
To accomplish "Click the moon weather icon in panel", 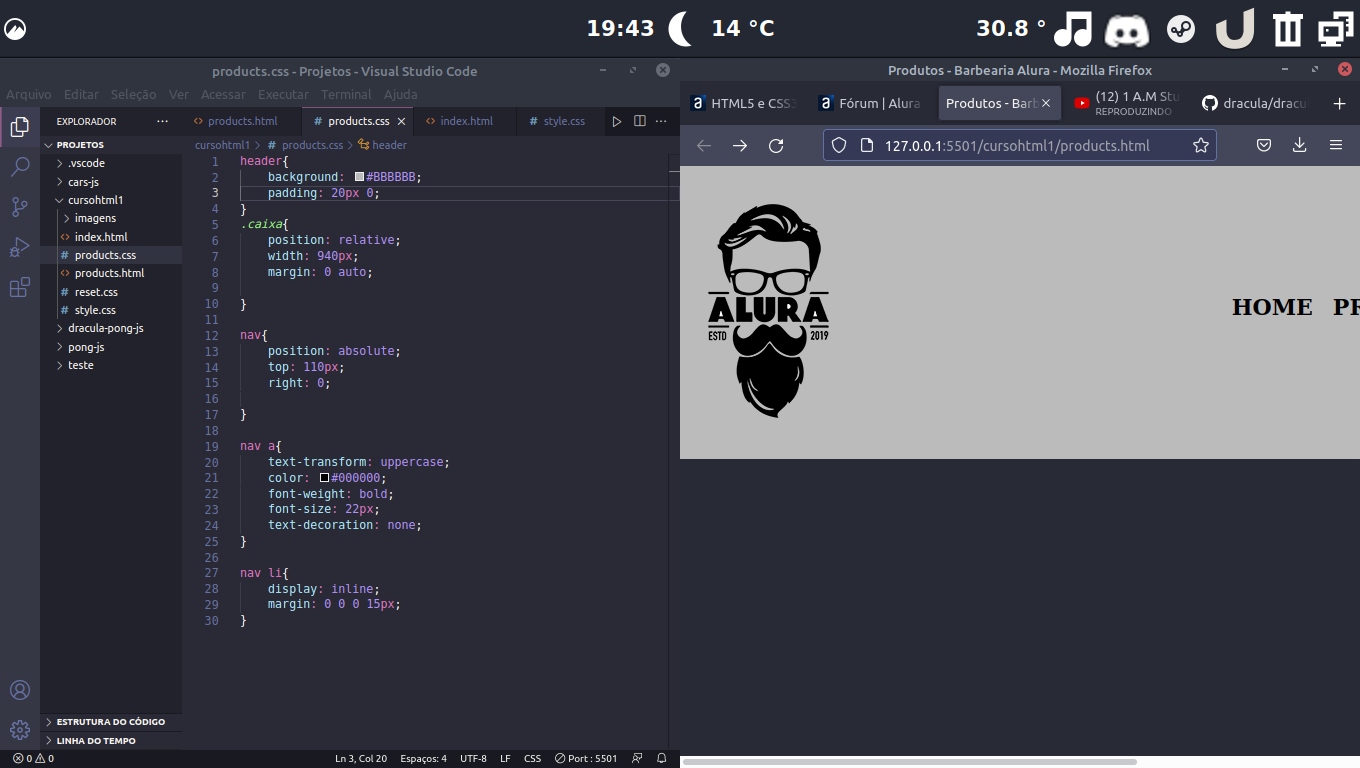I will (x=680, y=28).
